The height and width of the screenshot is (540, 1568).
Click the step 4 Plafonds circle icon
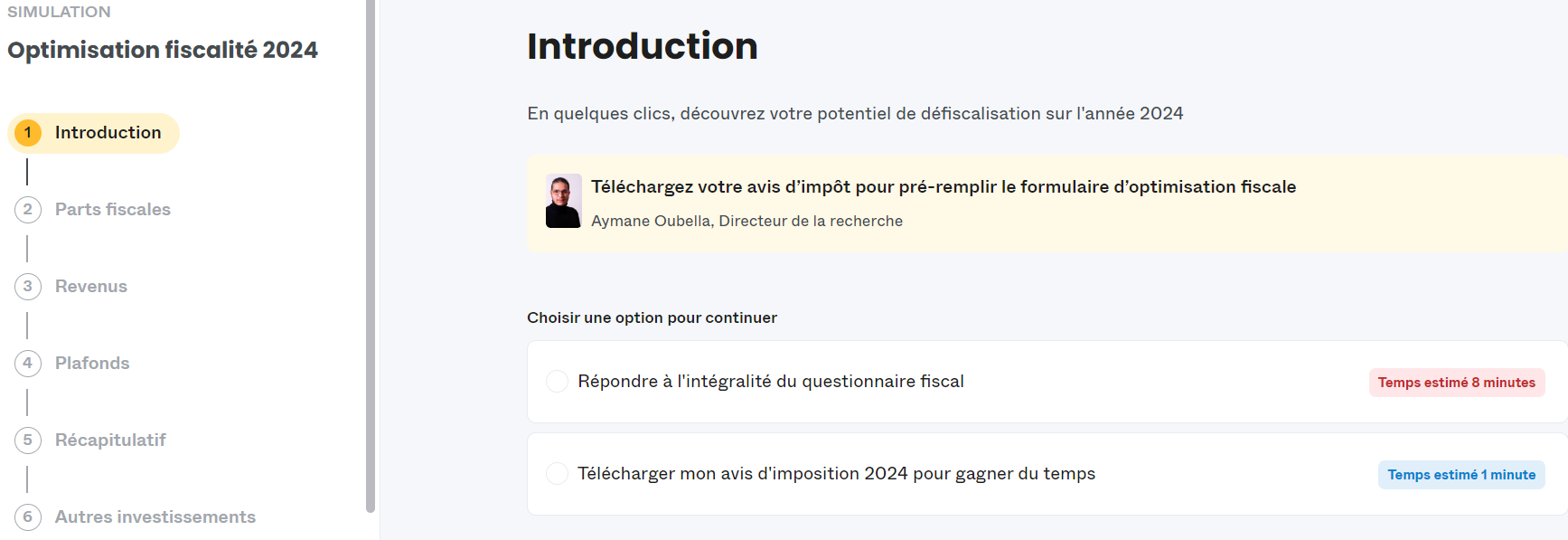coord(28,363)
